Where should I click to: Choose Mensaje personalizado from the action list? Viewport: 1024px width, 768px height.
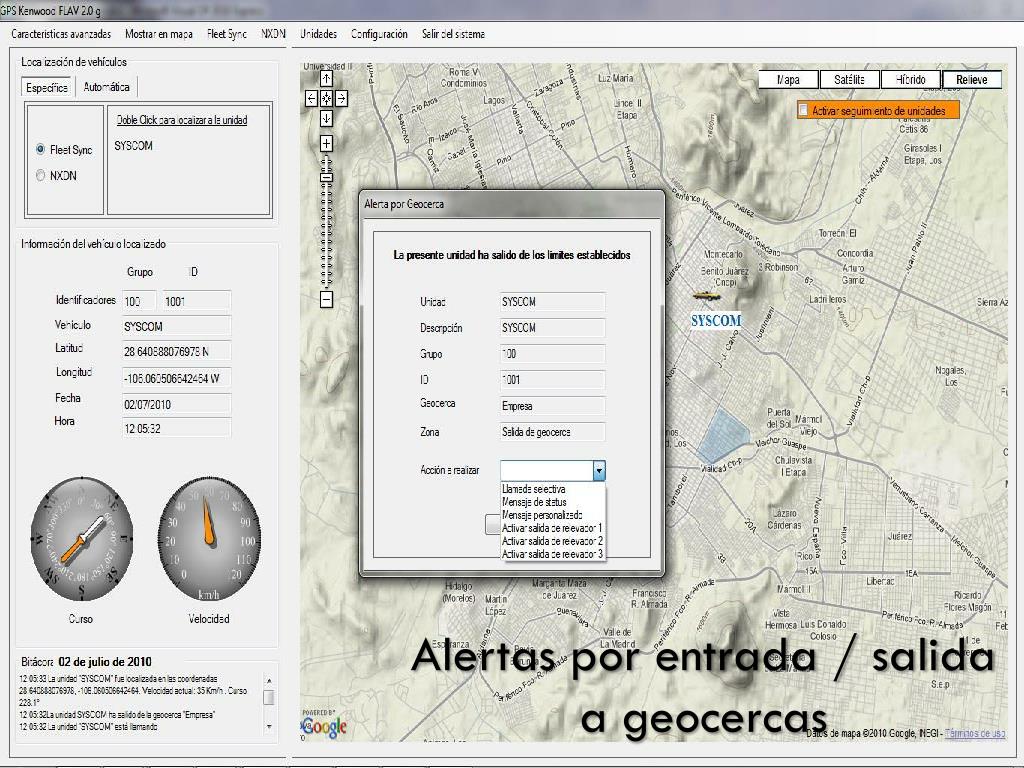[x=542, y=515]
